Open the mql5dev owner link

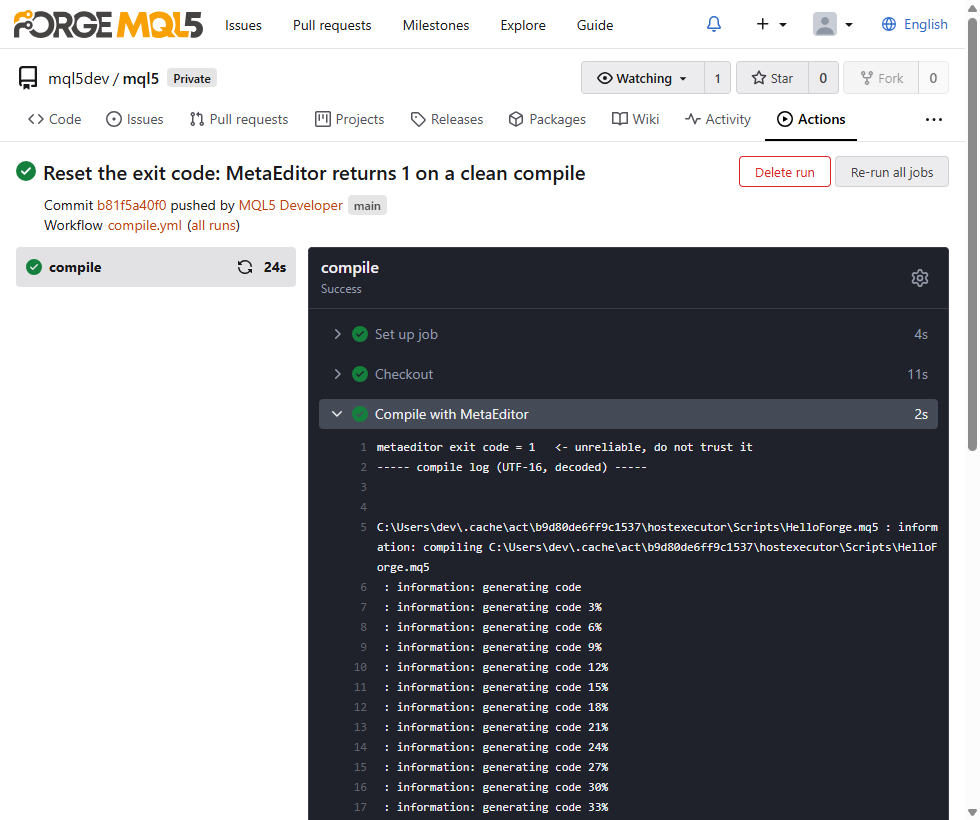pyautogui.click(x=79, y=79)
